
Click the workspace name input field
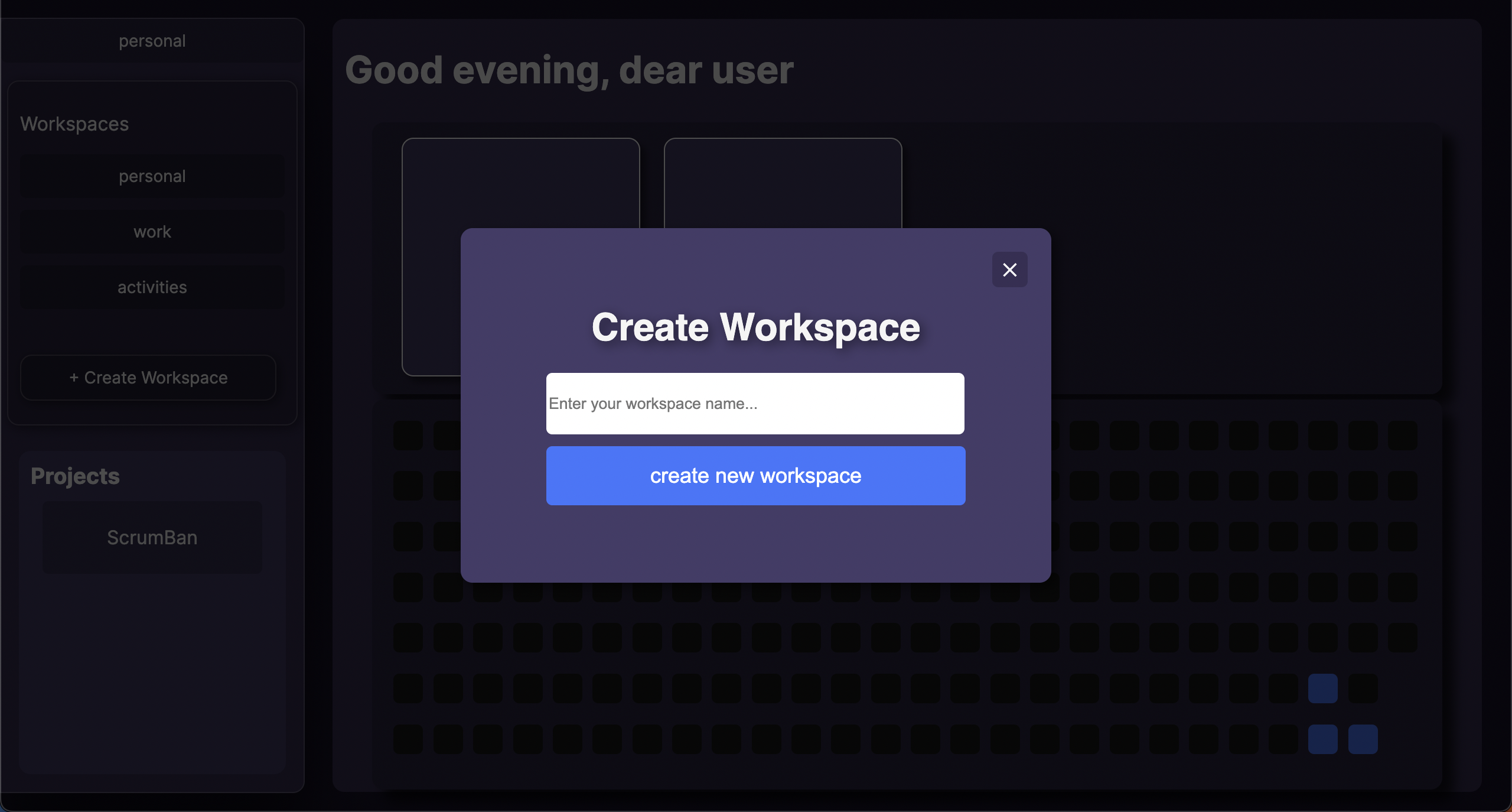click(755, 404)
